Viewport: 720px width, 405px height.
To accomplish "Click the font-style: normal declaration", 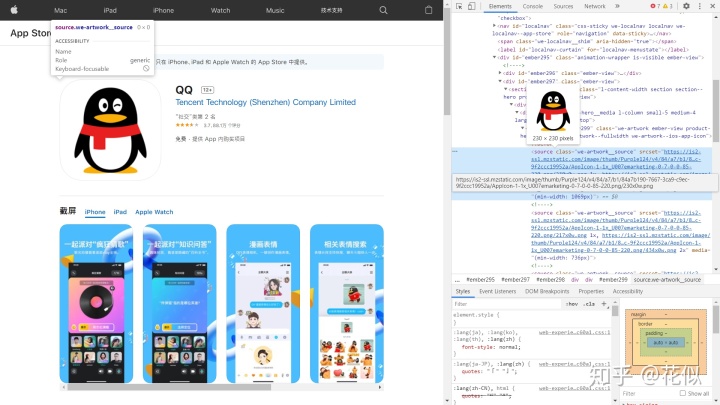I will 491,347.
